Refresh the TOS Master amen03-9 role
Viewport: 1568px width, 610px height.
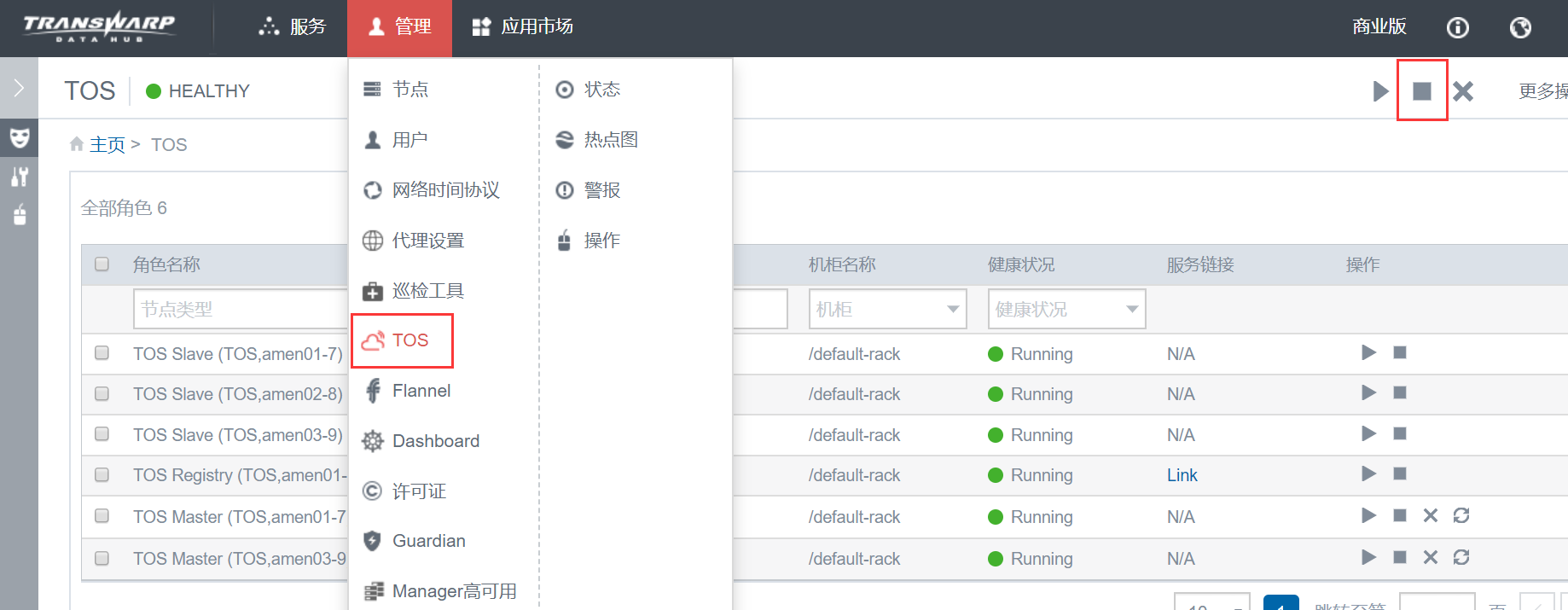[x=1461, y=557]
